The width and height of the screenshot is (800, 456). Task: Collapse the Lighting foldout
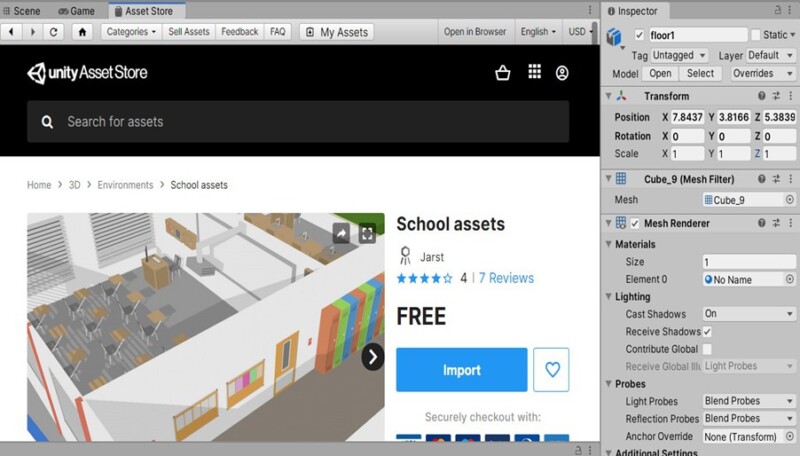608,296
